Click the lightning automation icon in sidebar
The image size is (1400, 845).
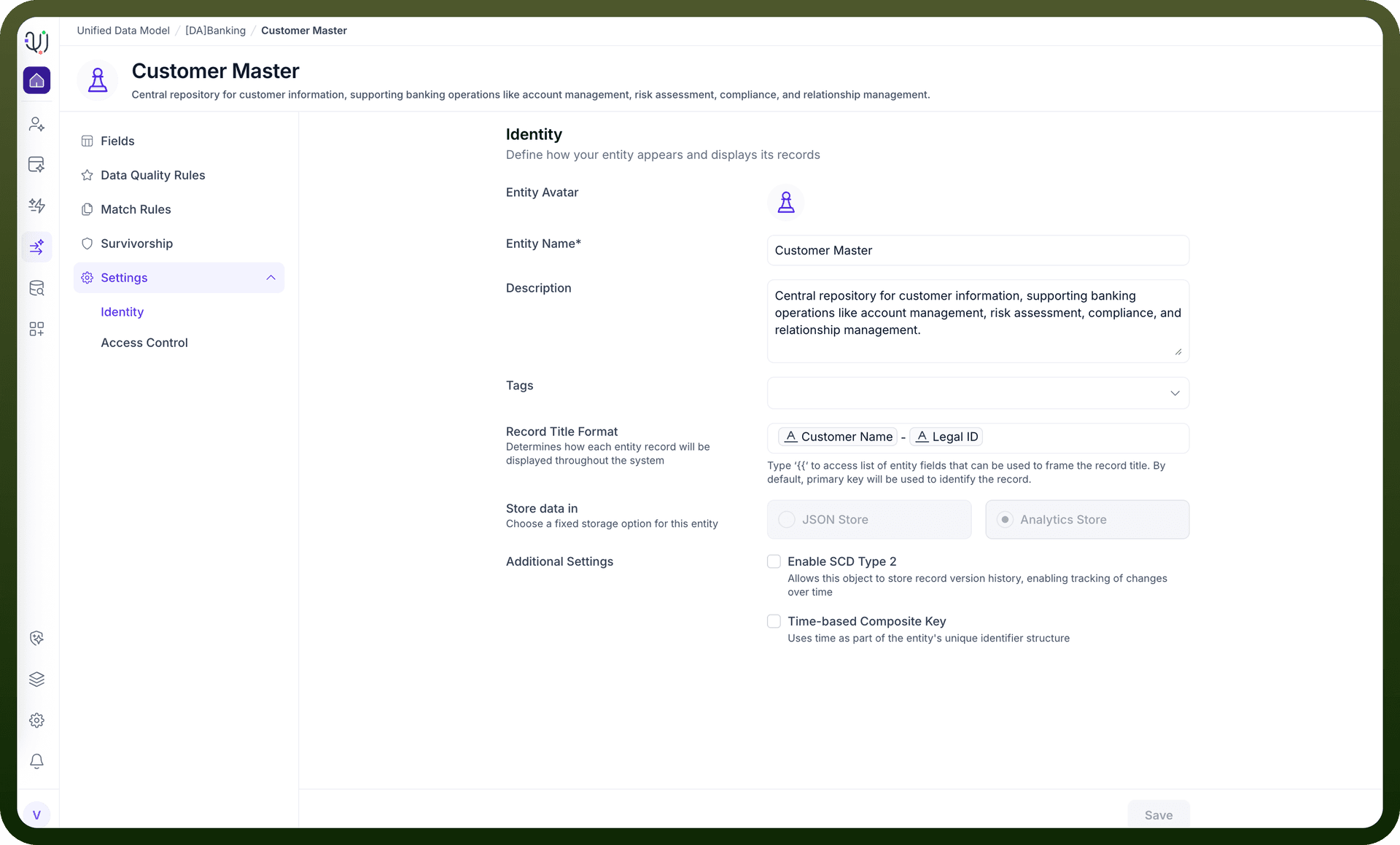pos(36,206)
